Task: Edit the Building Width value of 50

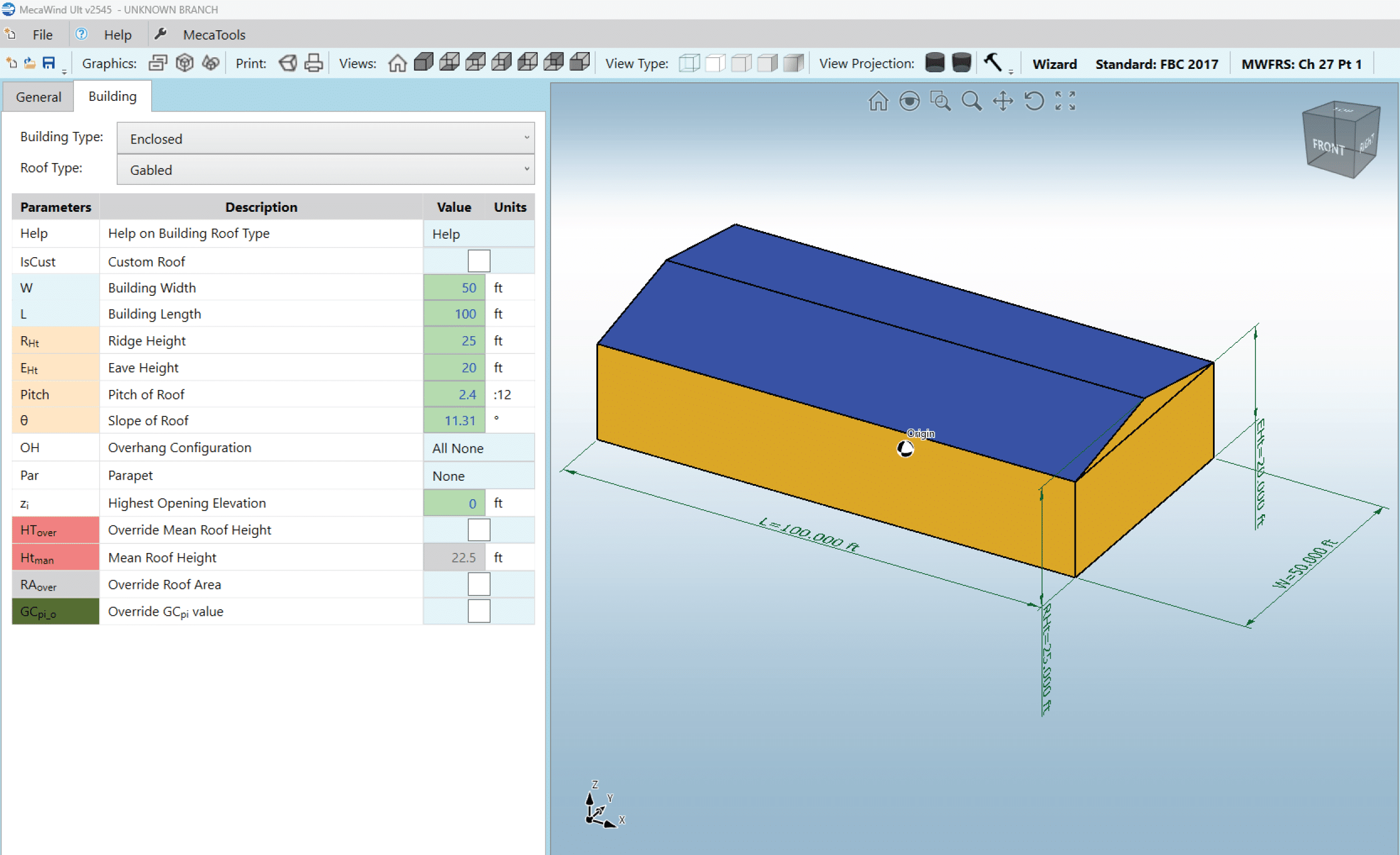Action: [454, 287]
